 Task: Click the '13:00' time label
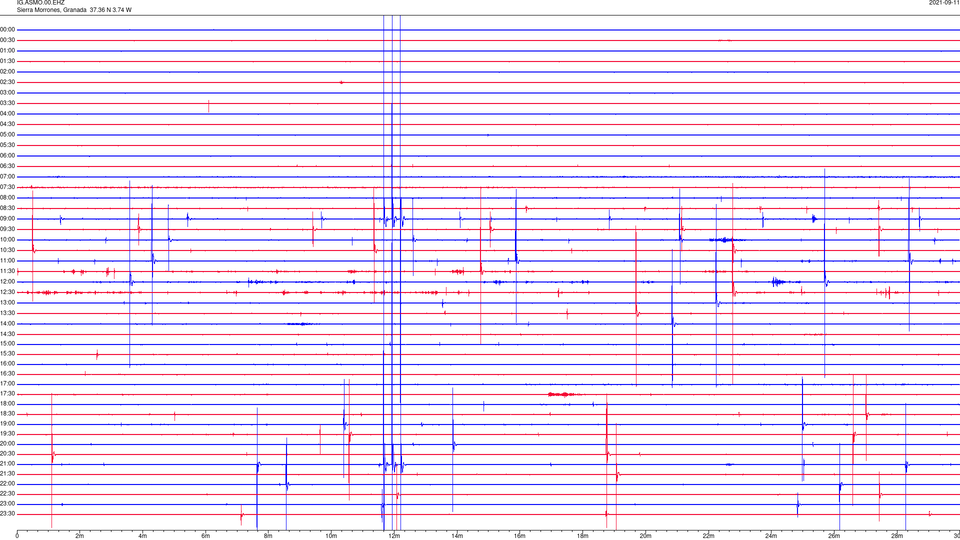pos(8,302)
